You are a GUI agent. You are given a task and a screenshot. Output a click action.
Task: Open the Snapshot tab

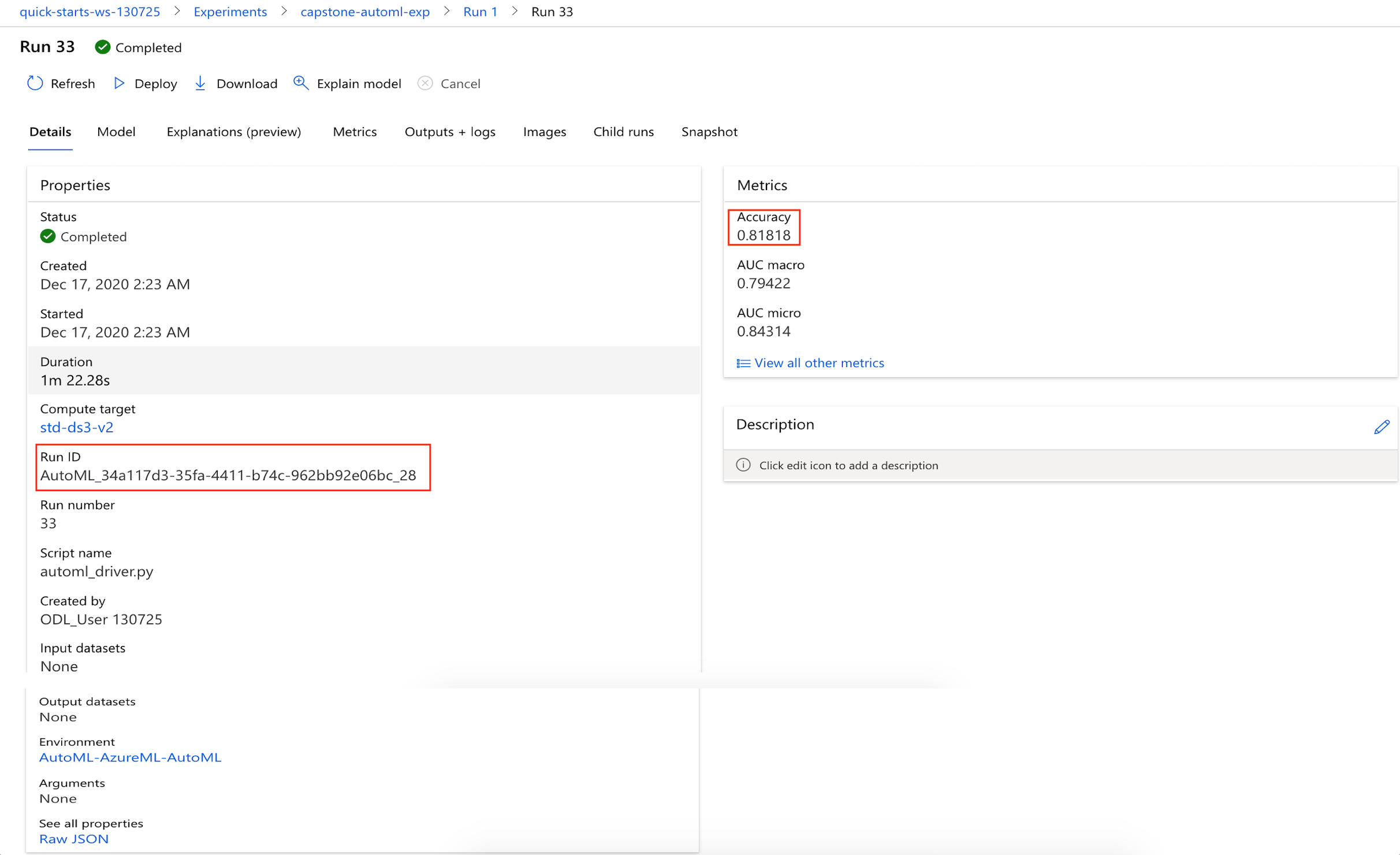(709, 132)
